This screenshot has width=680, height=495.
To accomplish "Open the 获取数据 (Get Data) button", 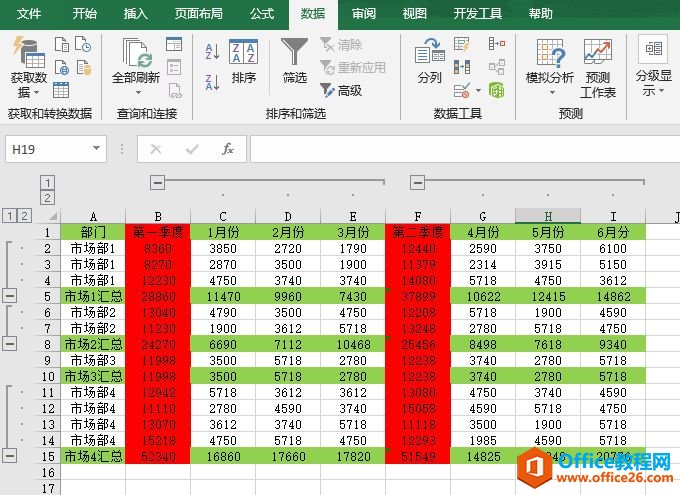I will (x=29, y=67).
